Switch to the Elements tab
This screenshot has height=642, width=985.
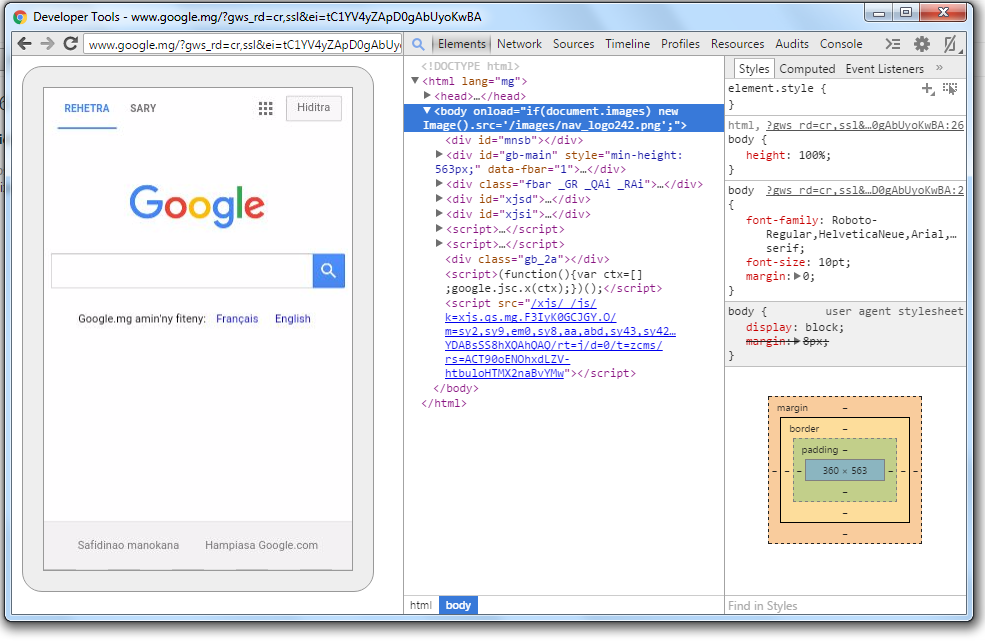tap(462, 44)
